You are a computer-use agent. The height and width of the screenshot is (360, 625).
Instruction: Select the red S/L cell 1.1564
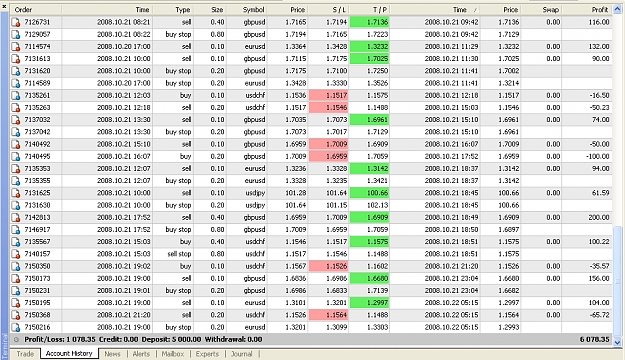[329, 315]
